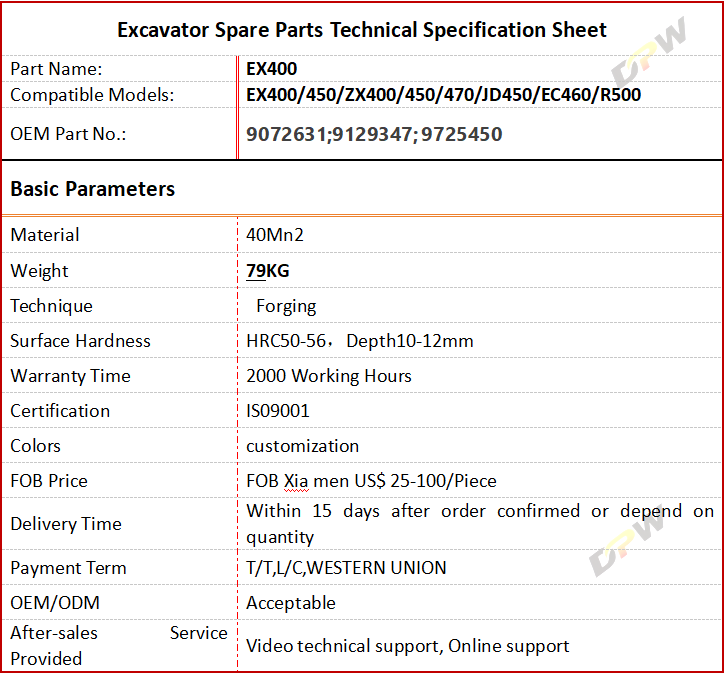Click the 'OEM Part No.:' label
Screen dimensions: 726x675
coord(68,134)
